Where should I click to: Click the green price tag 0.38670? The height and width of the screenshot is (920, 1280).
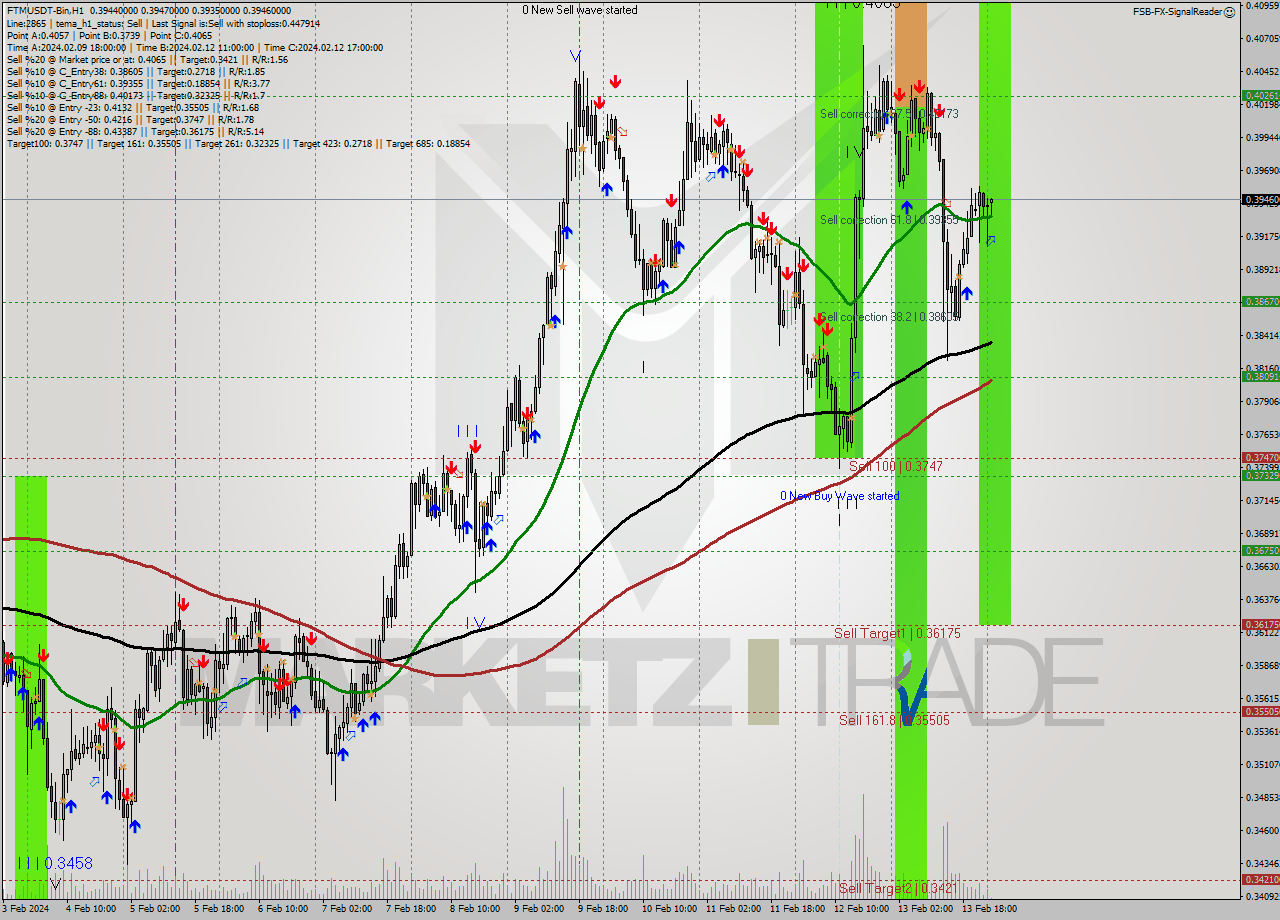tap(1261, 301)
